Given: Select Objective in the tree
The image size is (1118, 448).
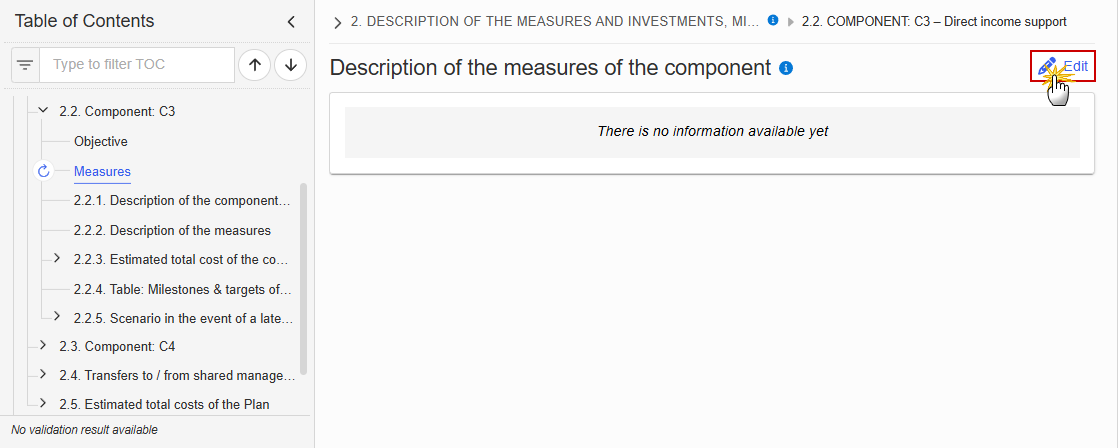Looking at the screenshot, I should (x=101, y=141).
